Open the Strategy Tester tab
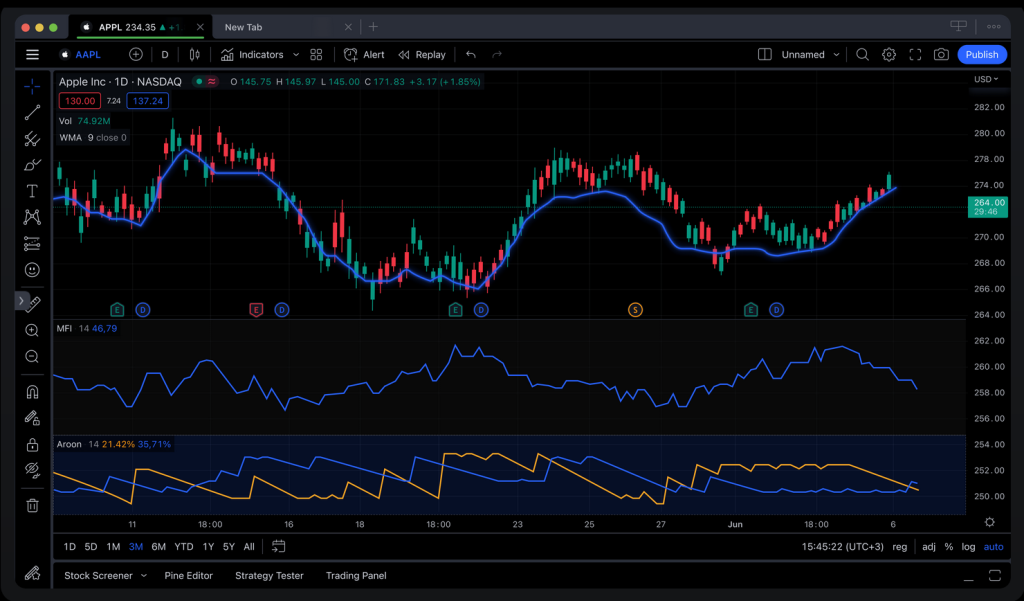Viewport: 1024px width, 601px height. point(269,576)
